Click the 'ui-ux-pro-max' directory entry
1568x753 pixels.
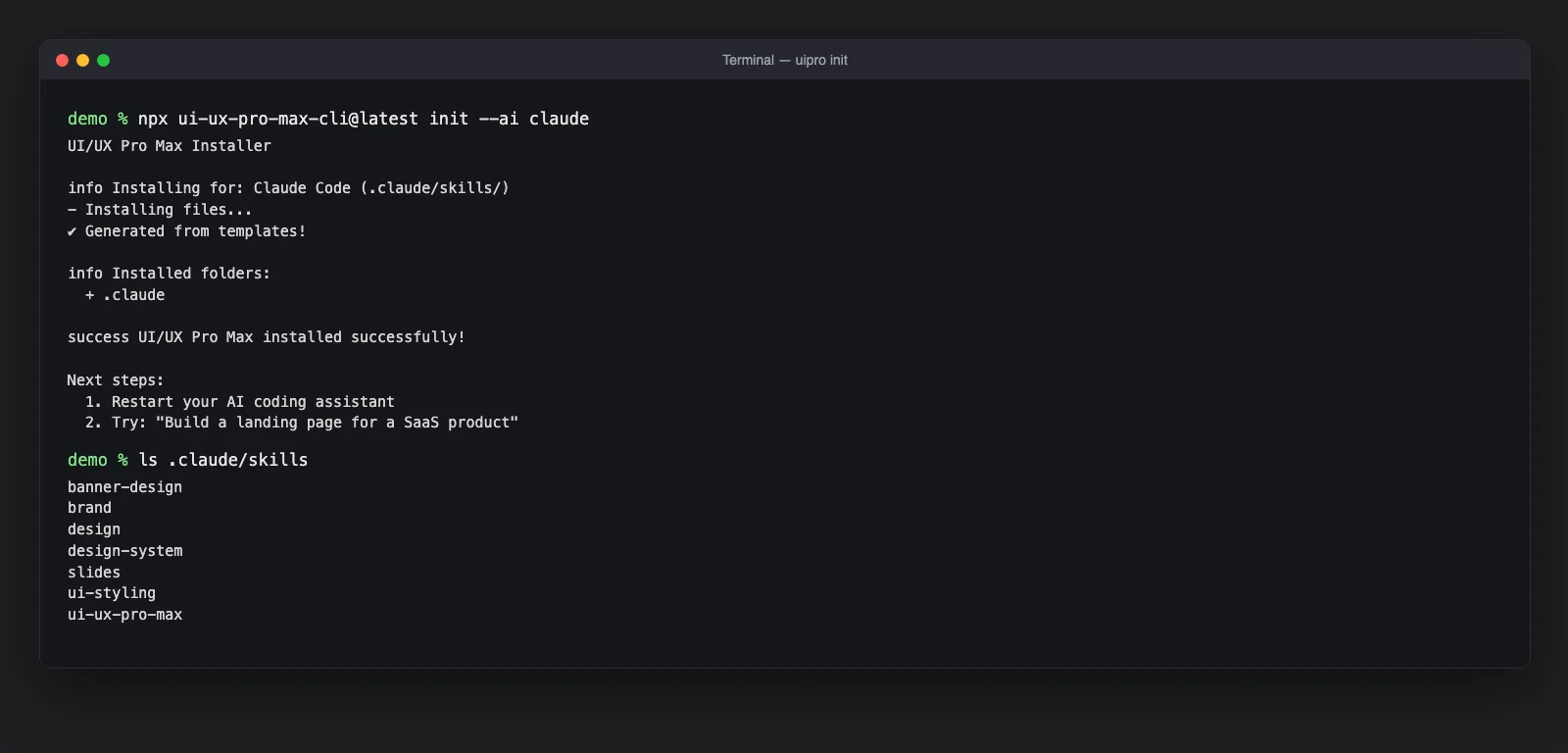(x=124, y=615)
